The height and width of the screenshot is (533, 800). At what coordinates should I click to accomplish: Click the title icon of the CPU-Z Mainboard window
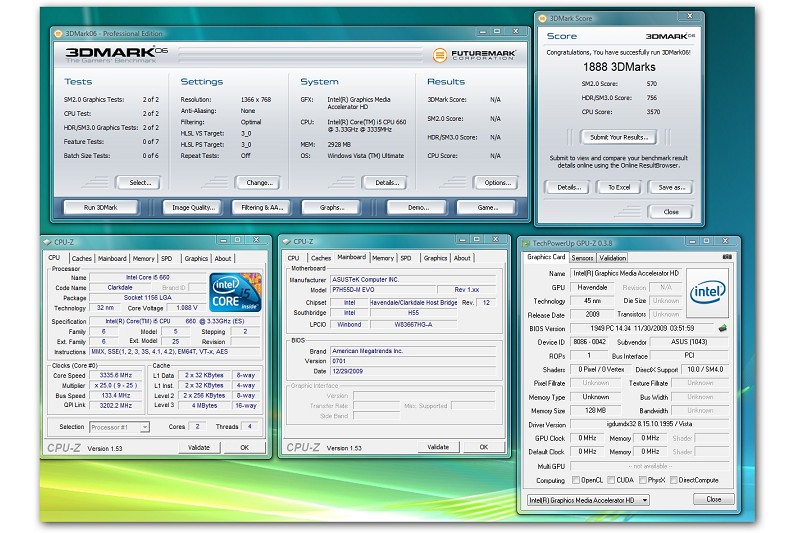pyautogui.click(x=286, y=242)
